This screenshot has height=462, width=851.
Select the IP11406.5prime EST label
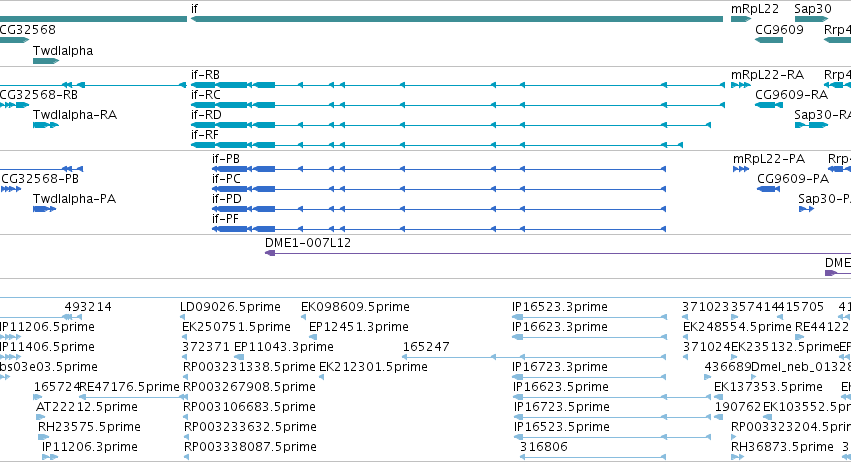pos(47,347)
